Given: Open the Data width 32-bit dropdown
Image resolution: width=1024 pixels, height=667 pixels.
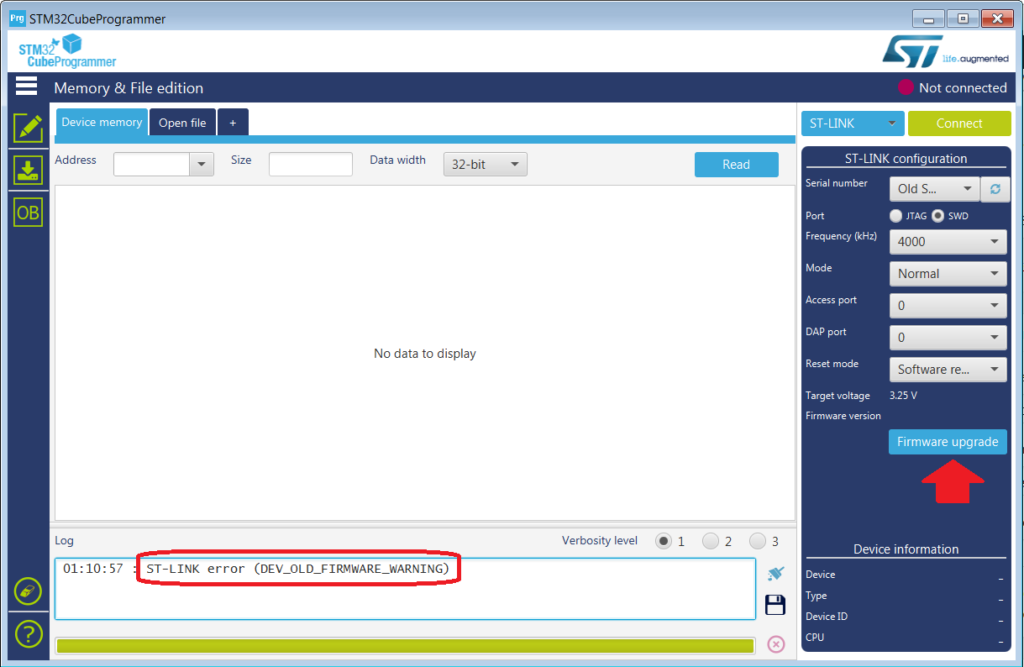Looking at the screenshot, I should click(485, 164).
